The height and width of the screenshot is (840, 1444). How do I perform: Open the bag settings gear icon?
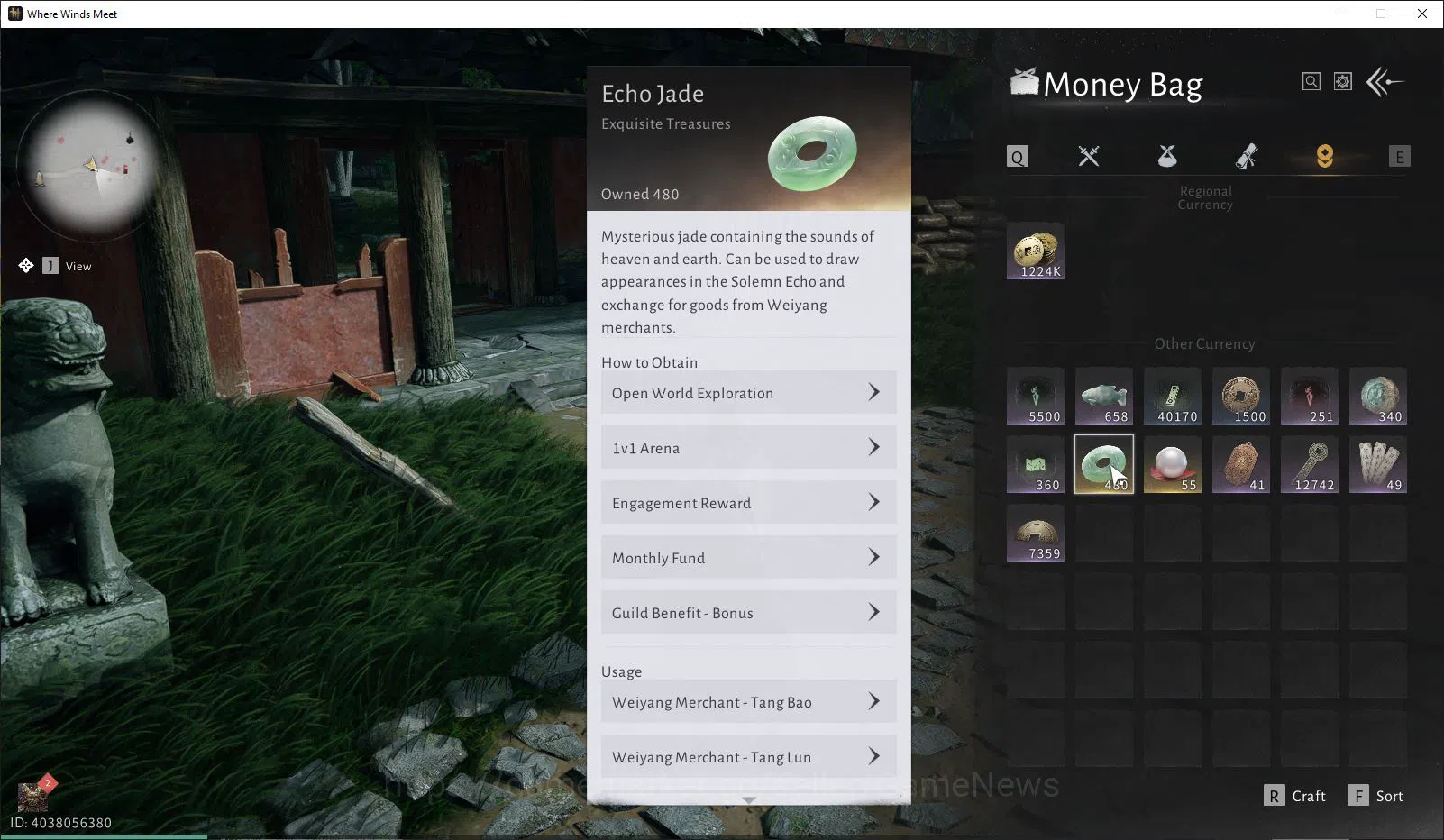pos(1343,82)
